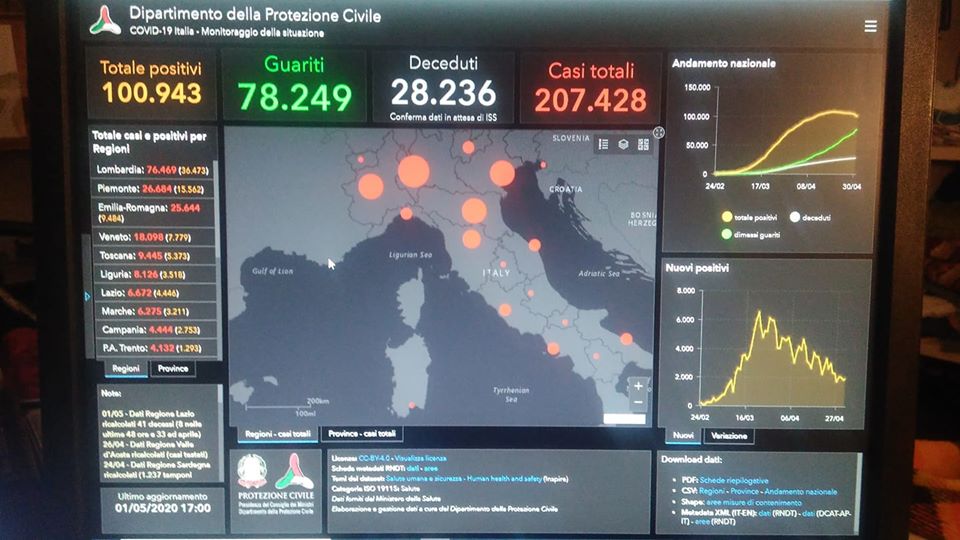Click the Trentino bubble near top of map
960x540 pixels.
(468, 147)
